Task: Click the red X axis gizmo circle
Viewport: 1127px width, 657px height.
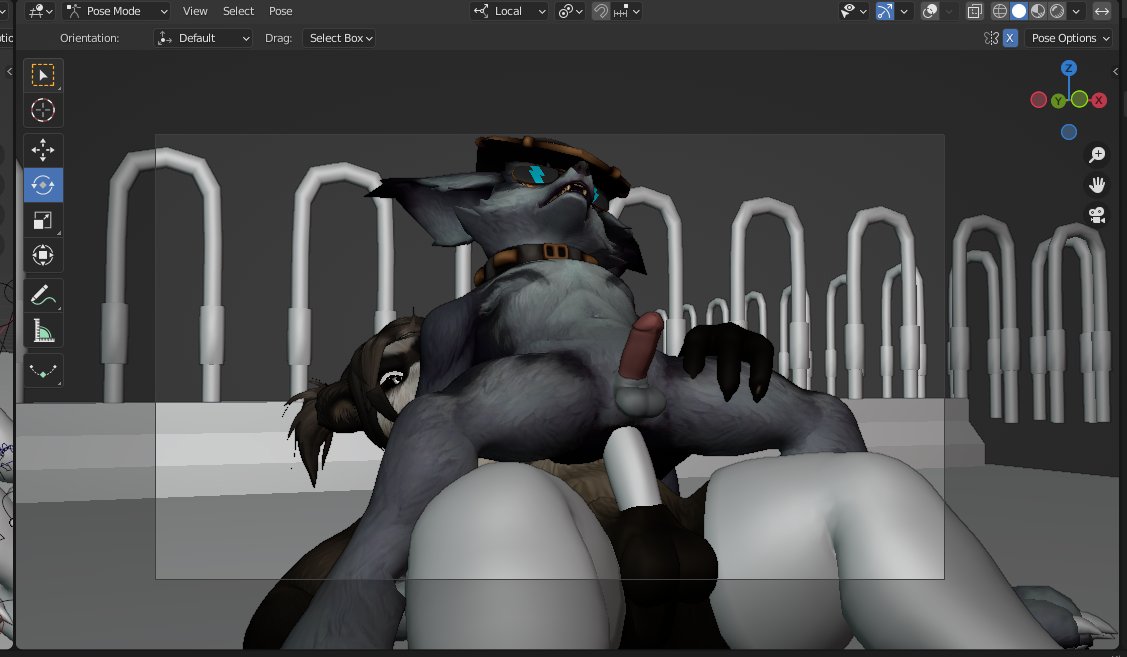Action: (1099, 101)
